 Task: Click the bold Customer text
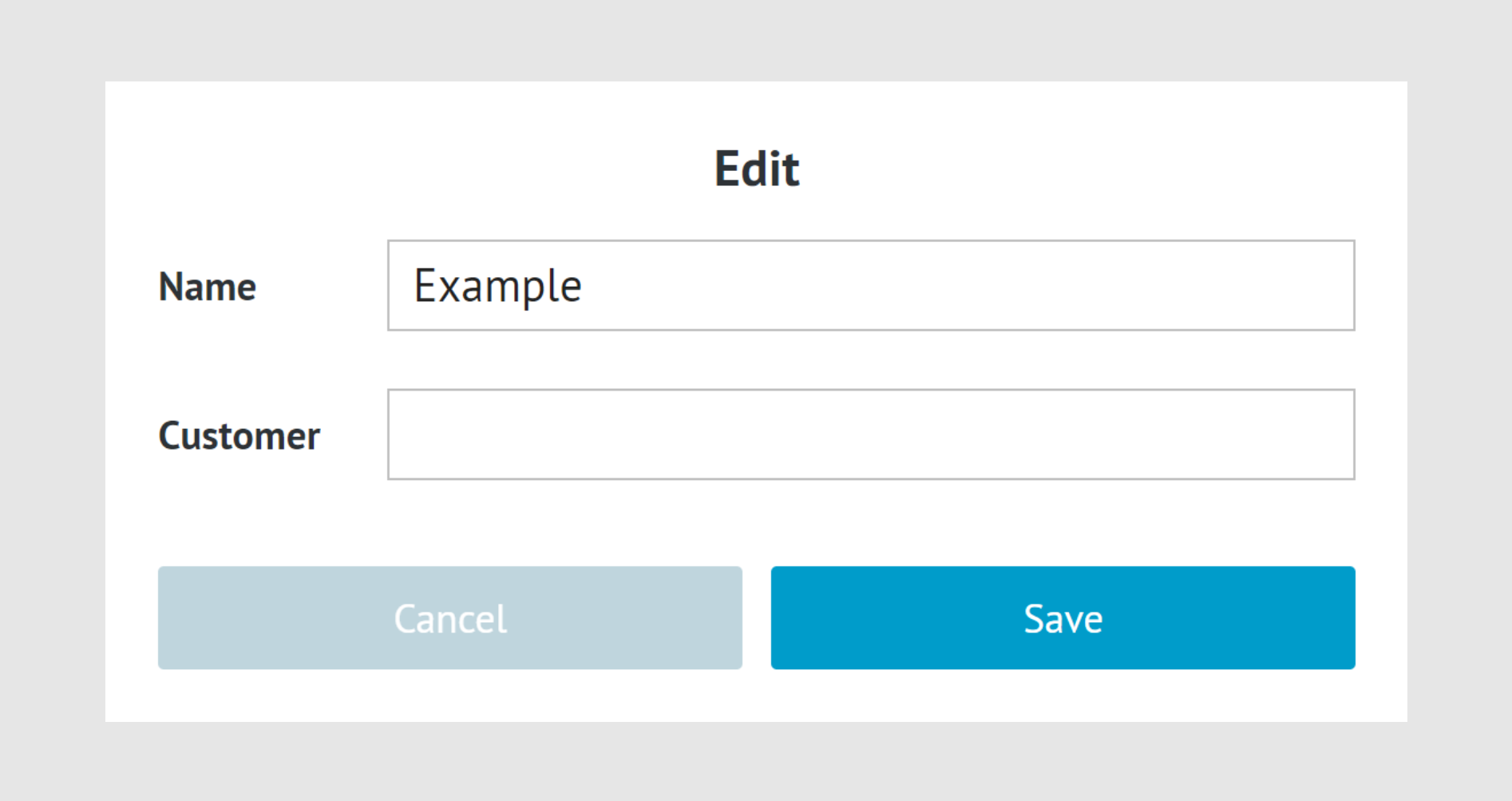click(x=239, y=436)
